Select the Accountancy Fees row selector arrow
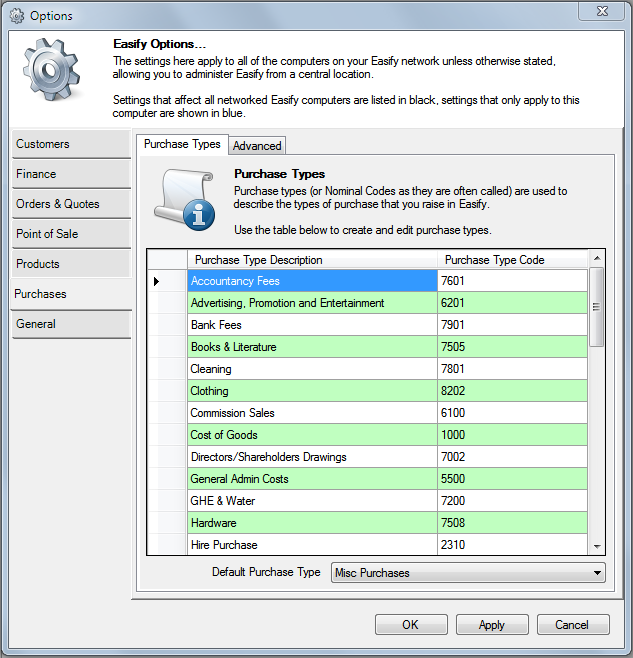 [167, 281]
